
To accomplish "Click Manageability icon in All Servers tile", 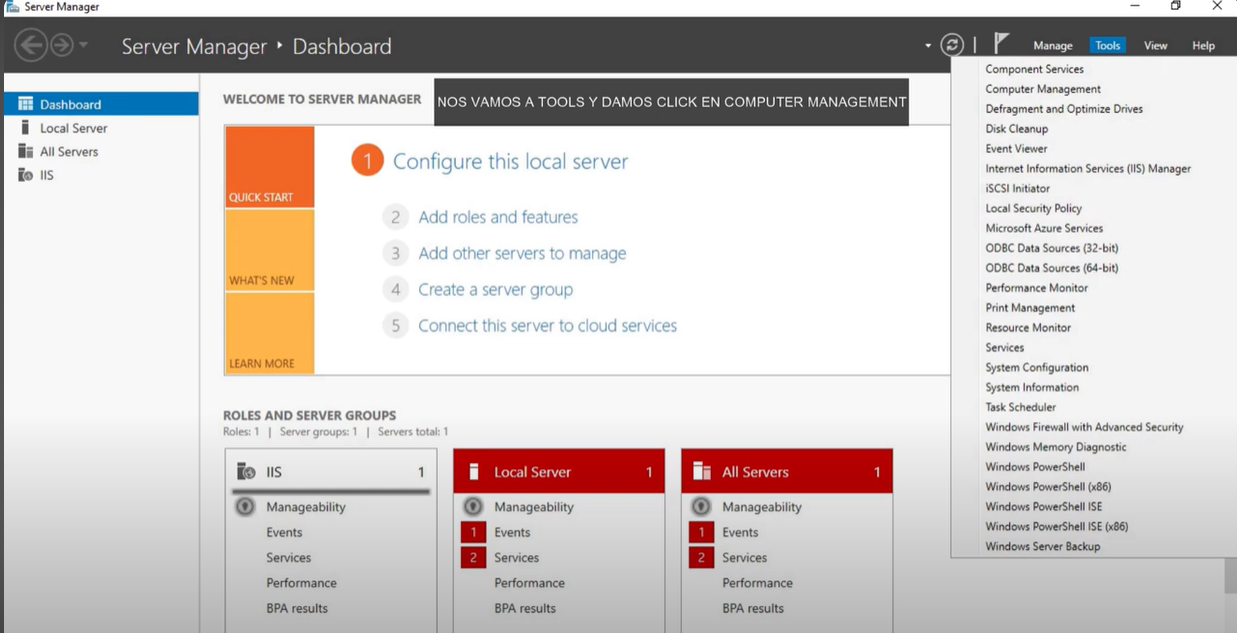I will click(x=701, y=507).
